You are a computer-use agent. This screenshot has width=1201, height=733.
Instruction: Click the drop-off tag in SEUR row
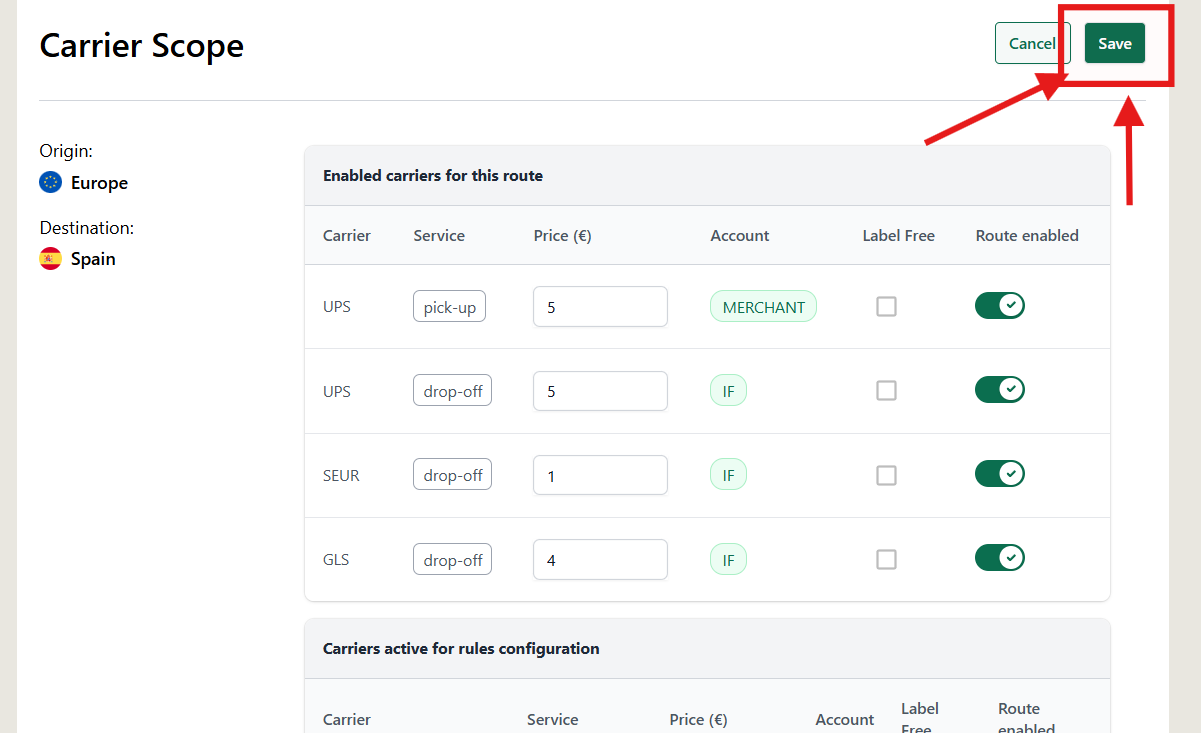[x=452, y=475]
